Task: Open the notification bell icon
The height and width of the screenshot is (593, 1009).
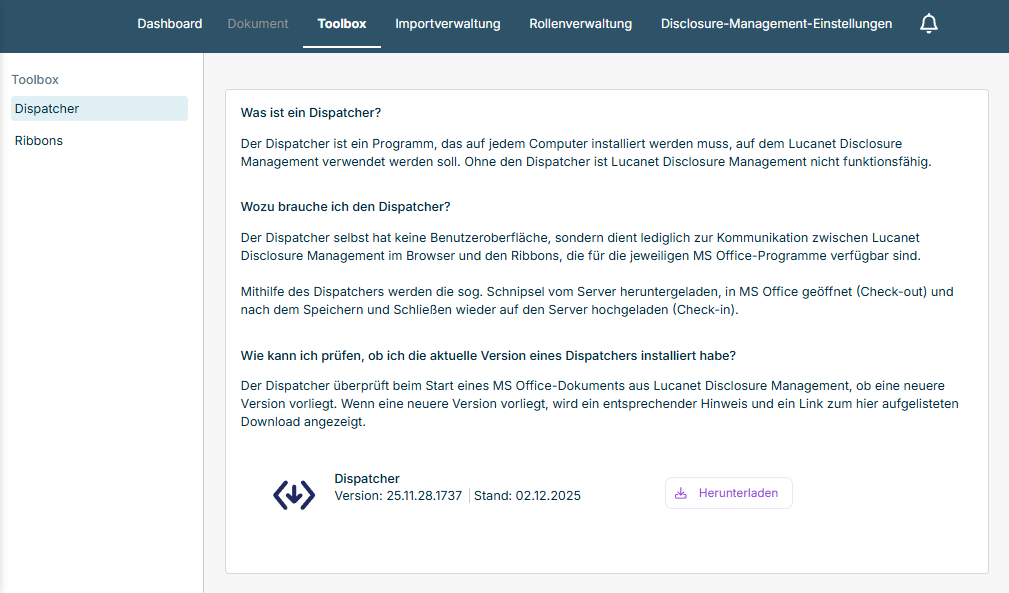Action: tap(928, 22)
